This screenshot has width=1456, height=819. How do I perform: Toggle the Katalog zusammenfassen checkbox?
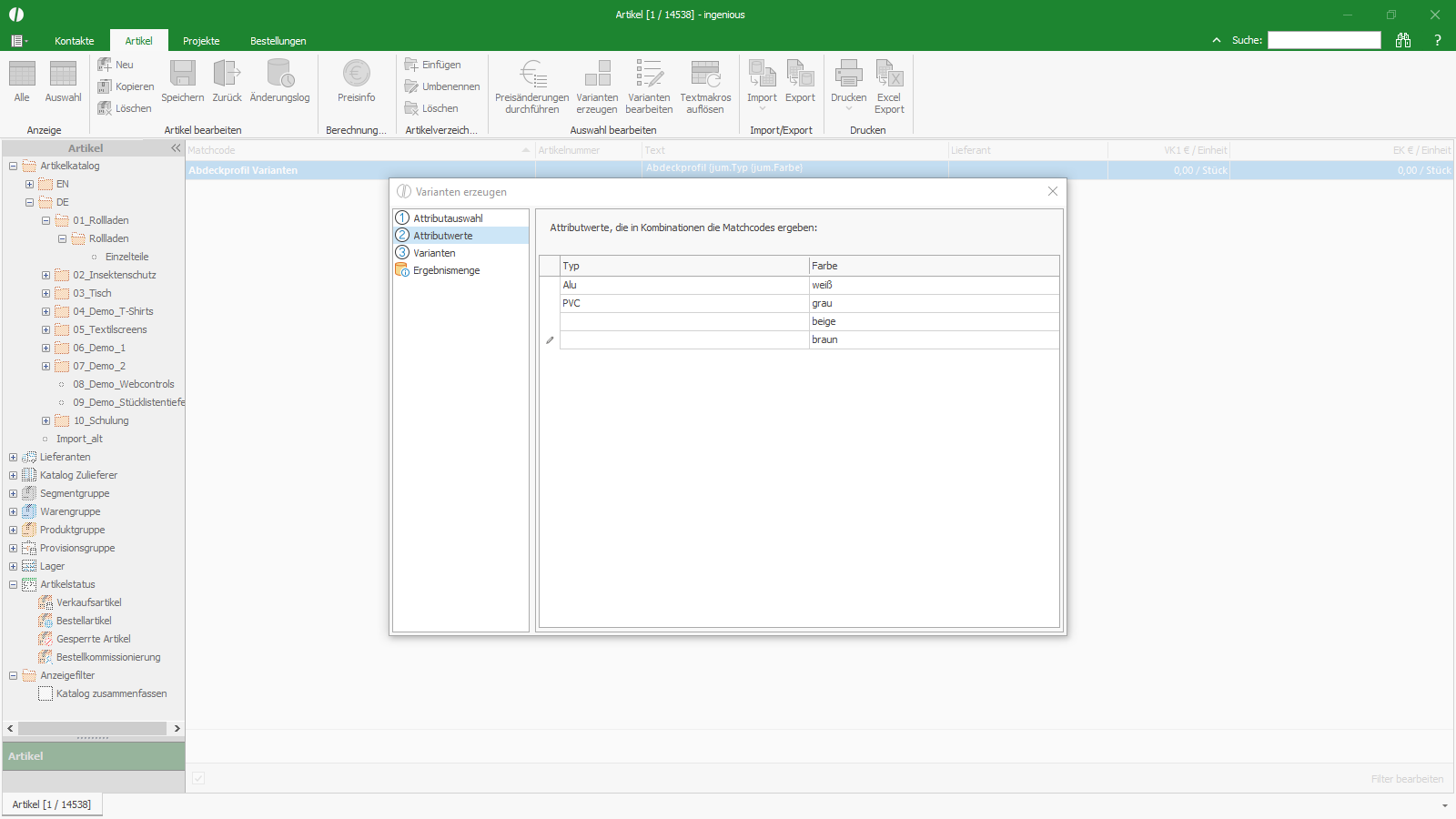(45, 693)
